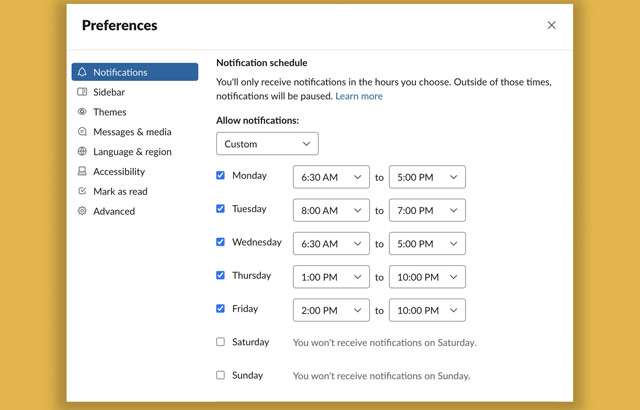The width and height of the screenshot is (640, 410).
Task: Click the Mark as read icon
Action: 82,191
